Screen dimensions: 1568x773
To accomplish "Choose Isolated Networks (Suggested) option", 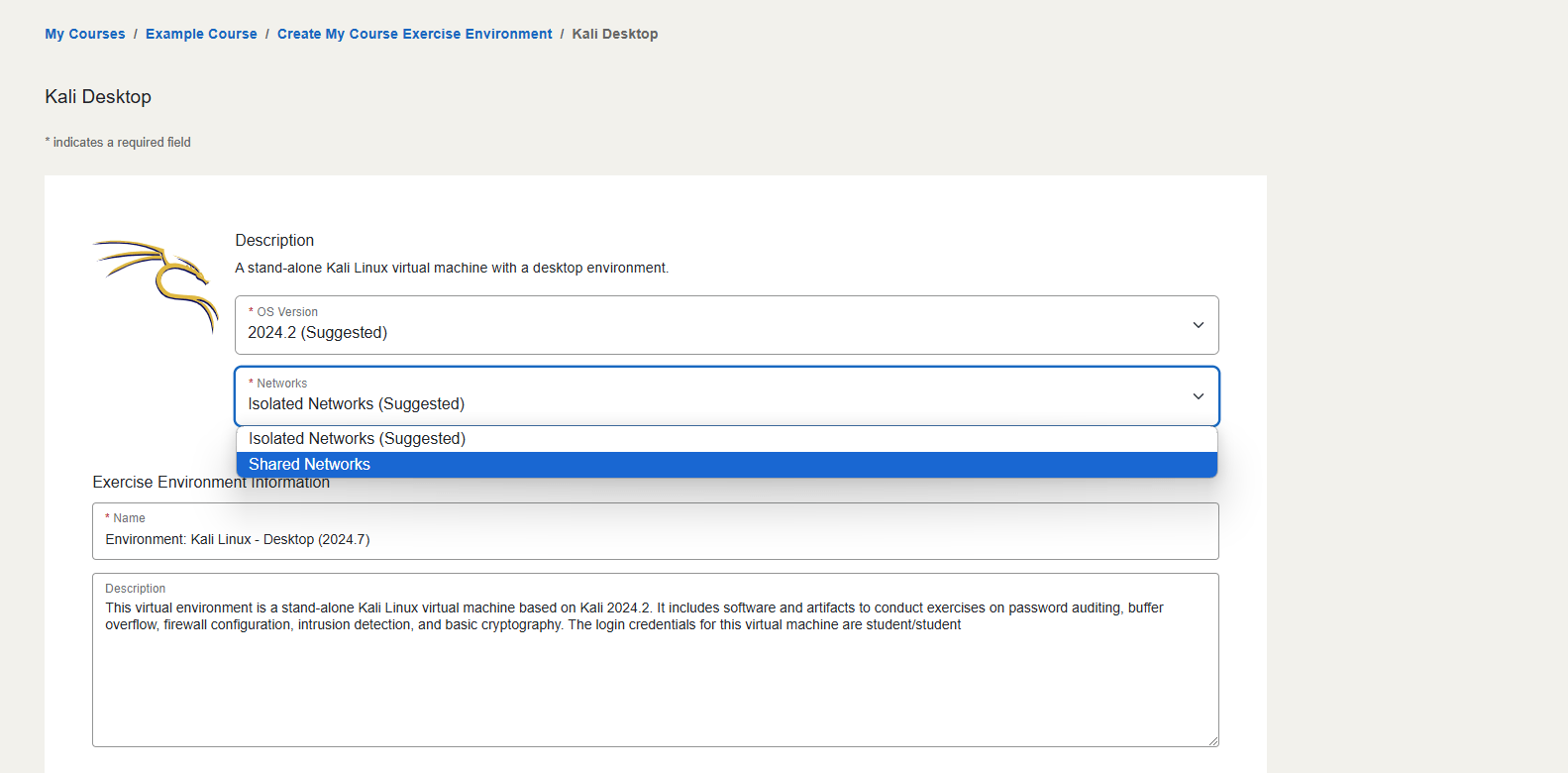I will [726, 439].
